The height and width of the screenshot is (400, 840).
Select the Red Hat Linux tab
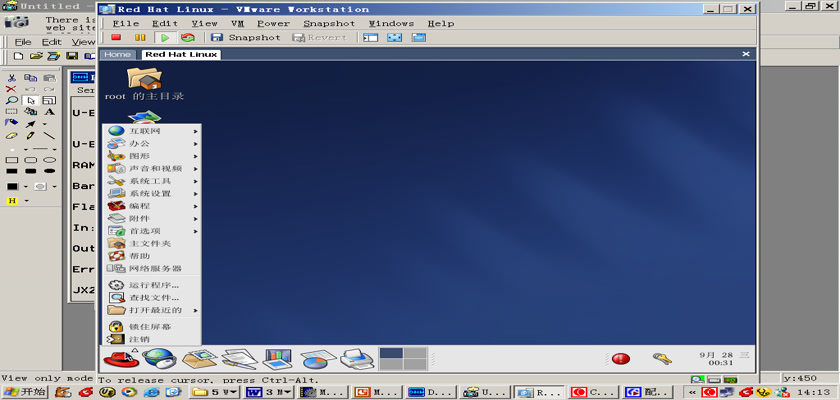pos(181,54)
